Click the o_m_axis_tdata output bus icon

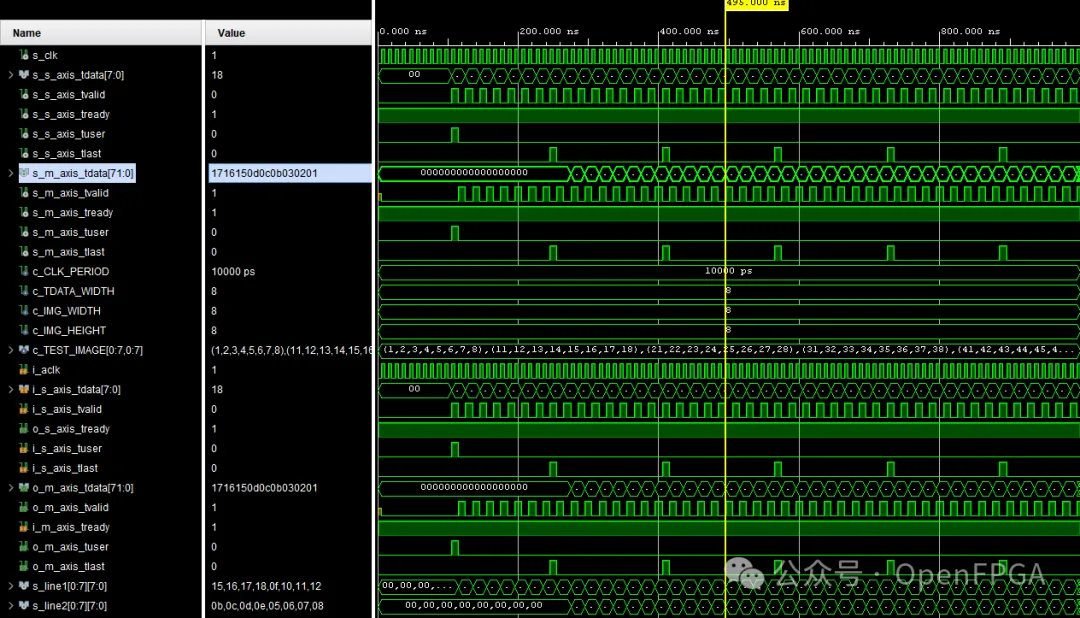click(x=24, y=488)
